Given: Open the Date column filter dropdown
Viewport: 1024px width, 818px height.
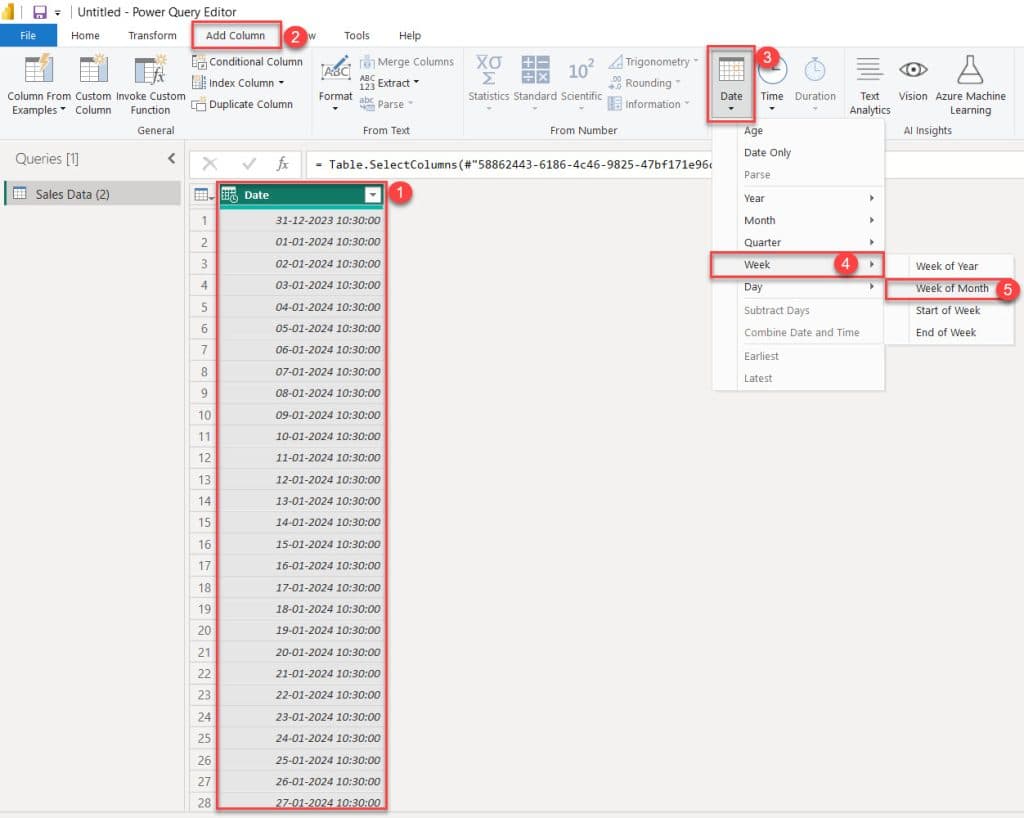Looking at the screenshot, I should [x=372, y=195].
